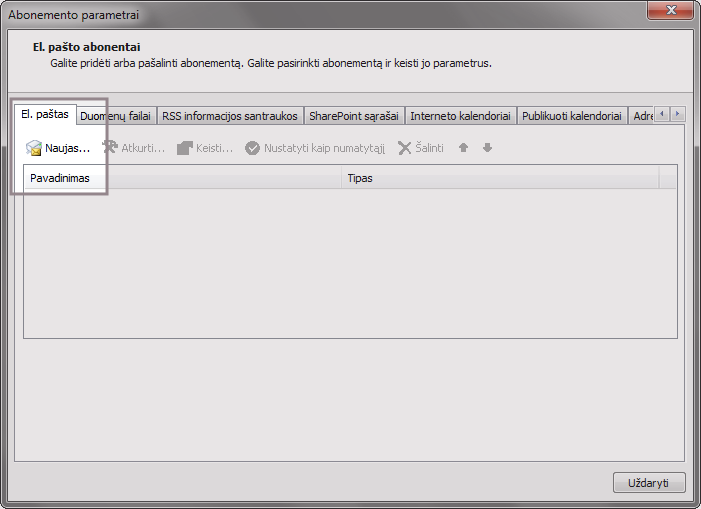Select the RSS informacijos santraukos tab

click(x=230, y=116)
